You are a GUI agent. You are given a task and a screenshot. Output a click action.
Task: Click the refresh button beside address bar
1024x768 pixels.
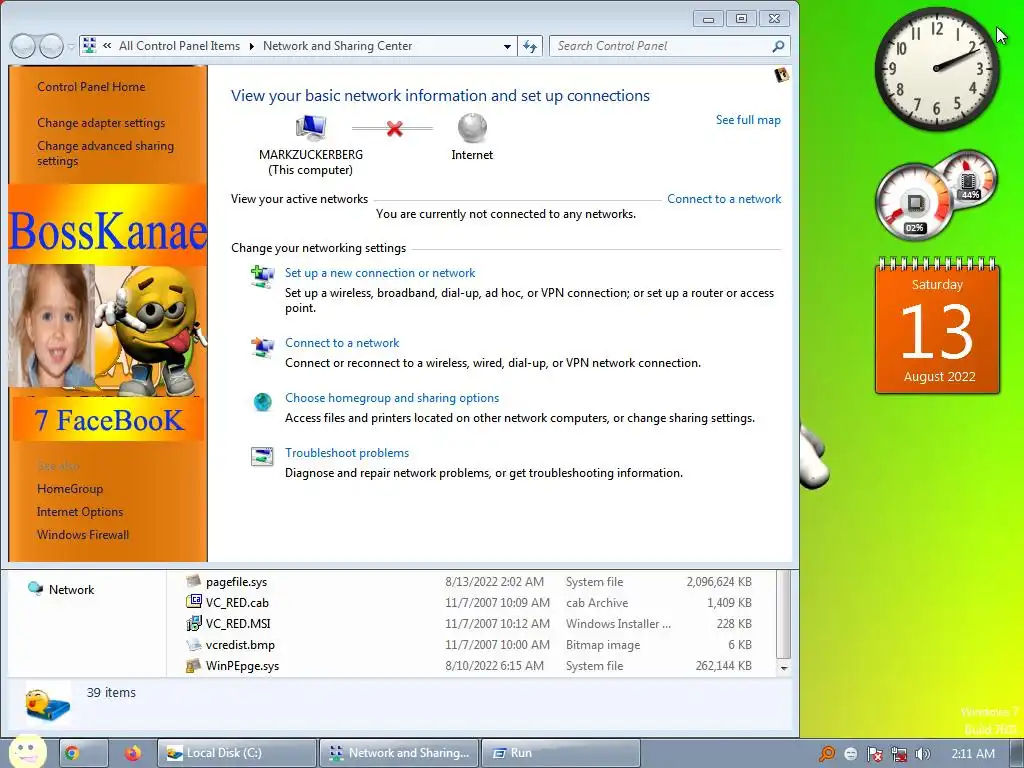tap(530, 46)
